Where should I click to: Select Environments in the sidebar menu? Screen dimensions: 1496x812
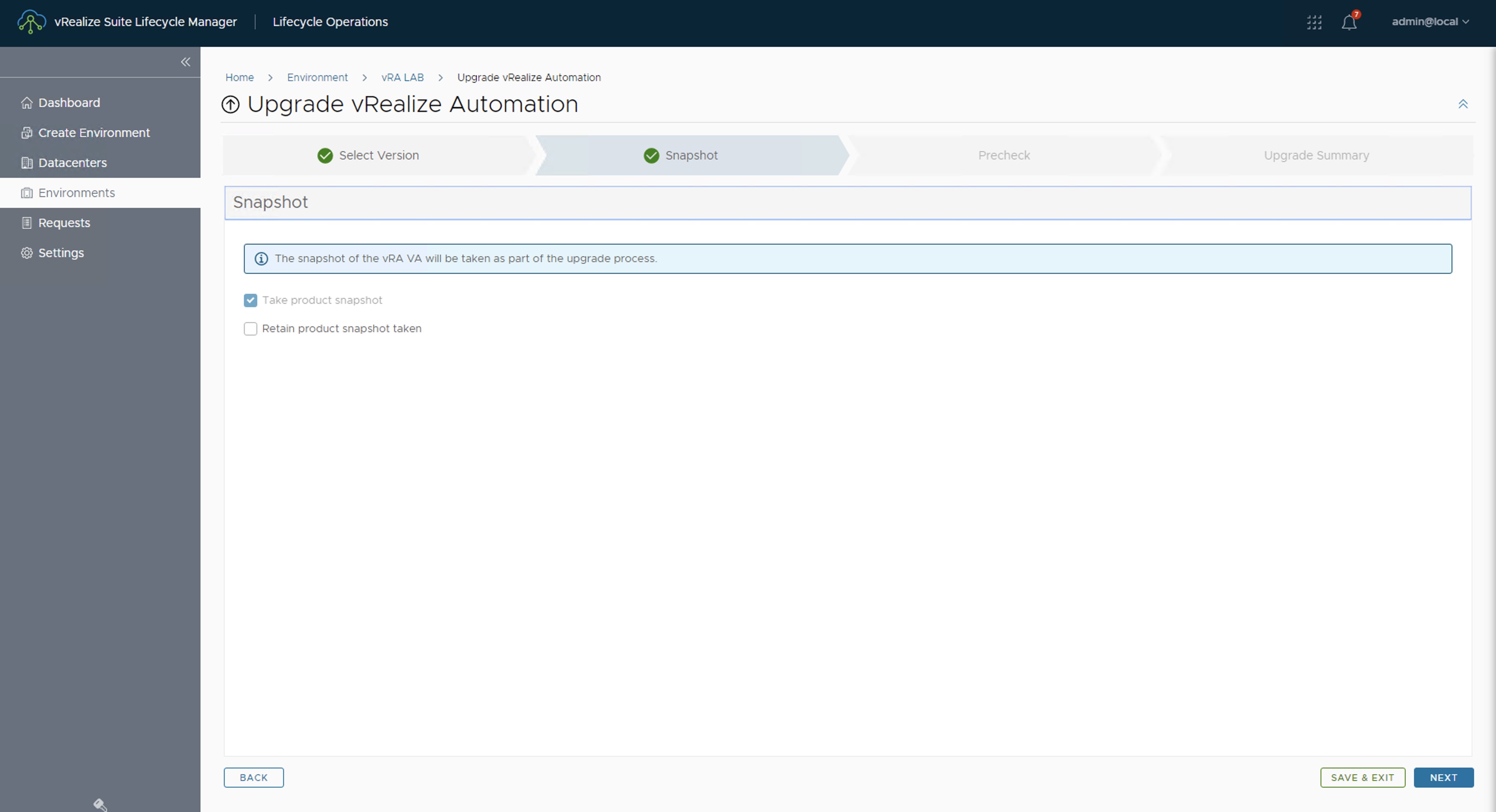(x=77, y=193)
